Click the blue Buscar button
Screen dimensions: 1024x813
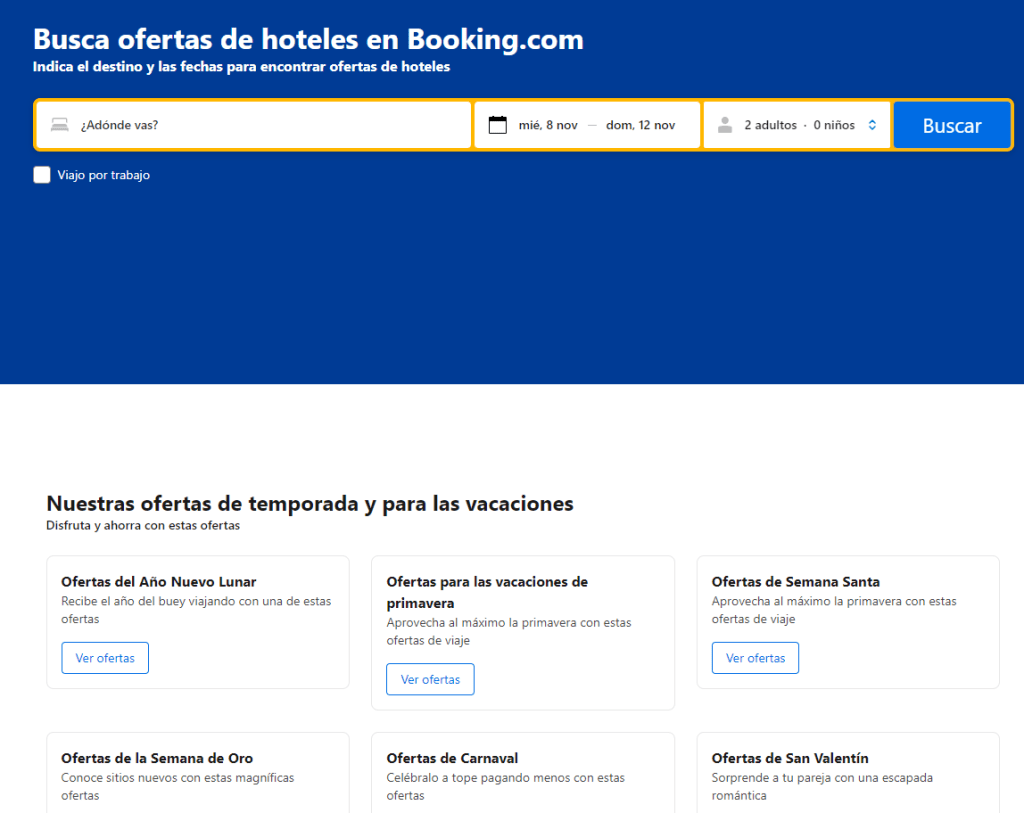952,125
